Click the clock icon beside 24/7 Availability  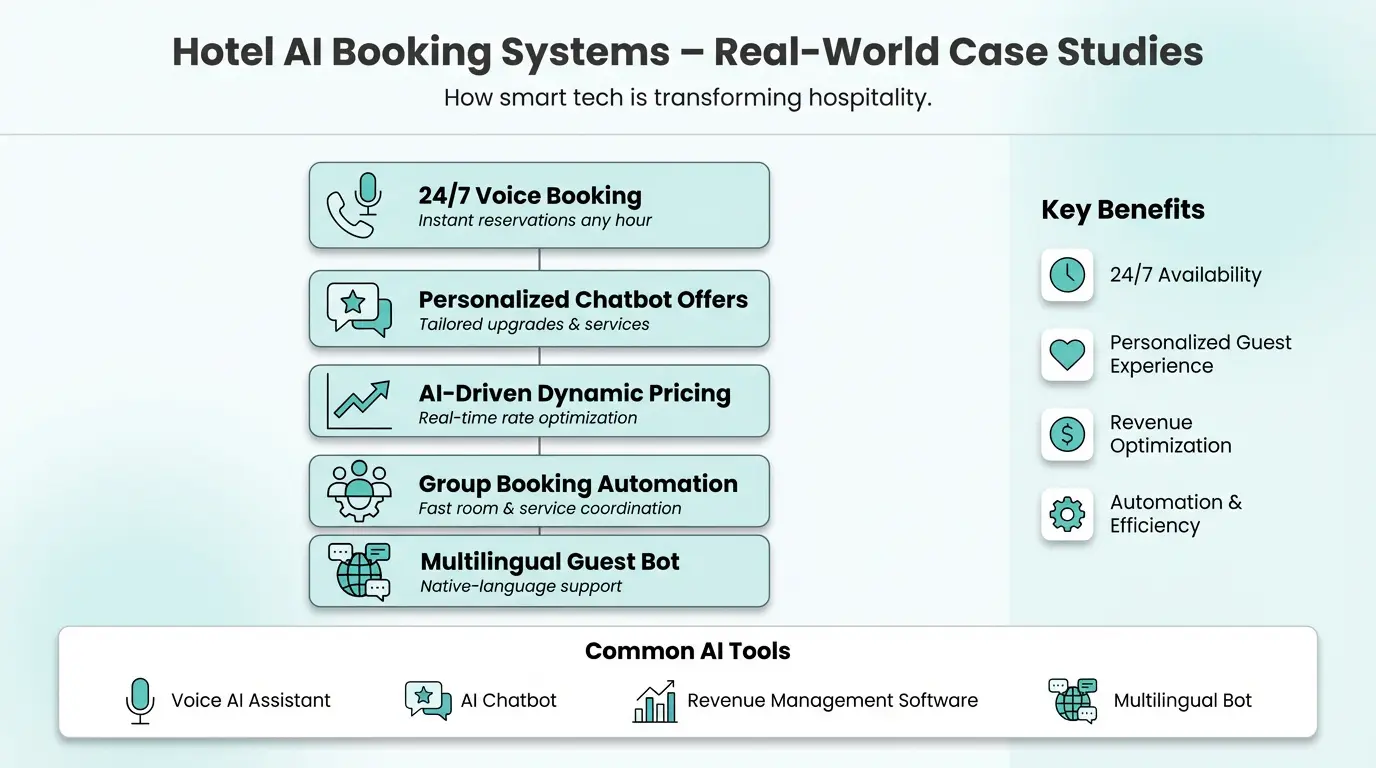tap(1067, 275)
